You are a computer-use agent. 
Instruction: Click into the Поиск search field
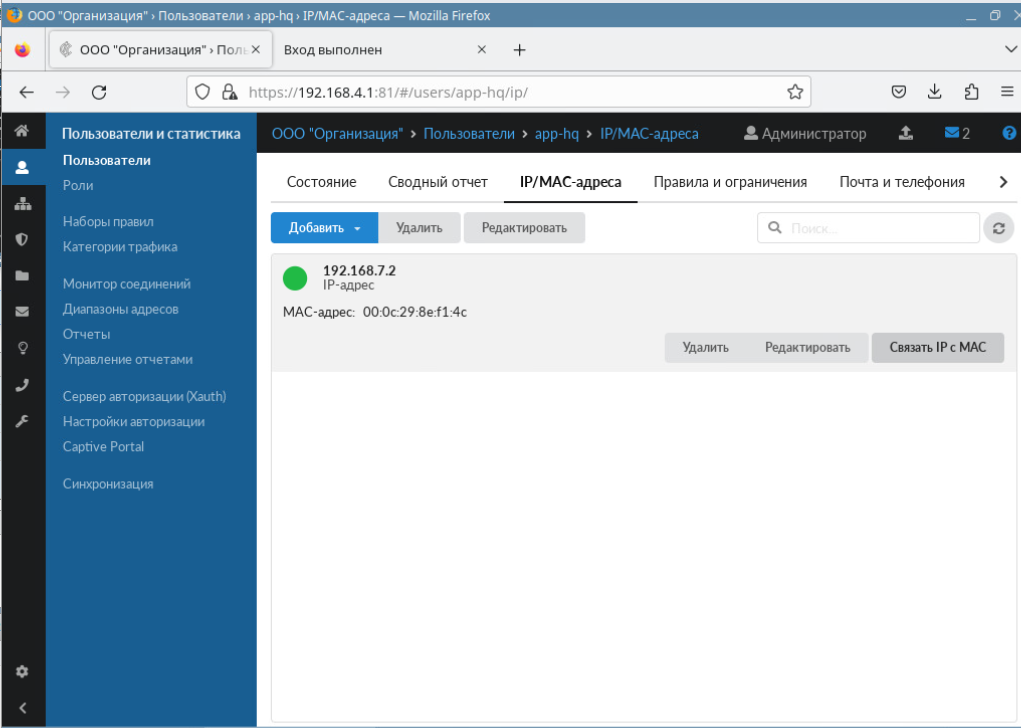click(x=868, y=228)
